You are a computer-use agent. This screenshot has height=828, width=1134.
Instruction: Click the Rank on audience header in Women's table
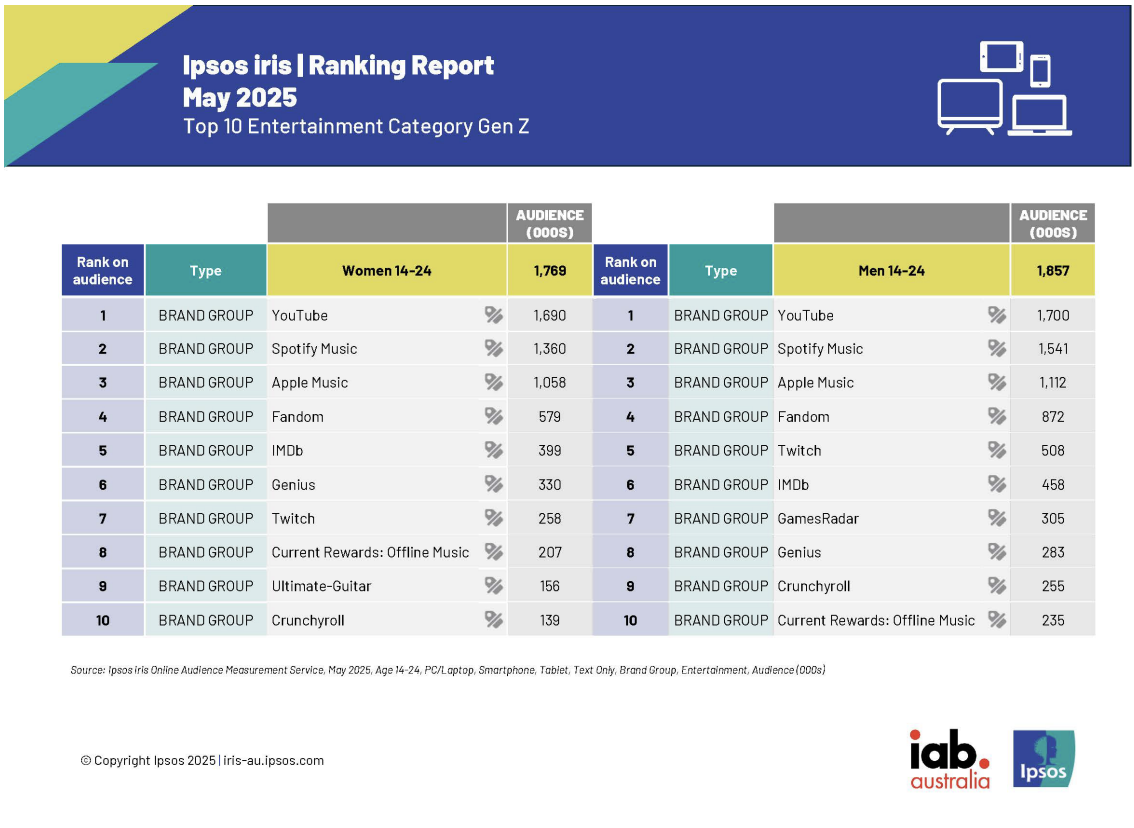[103, 270]
